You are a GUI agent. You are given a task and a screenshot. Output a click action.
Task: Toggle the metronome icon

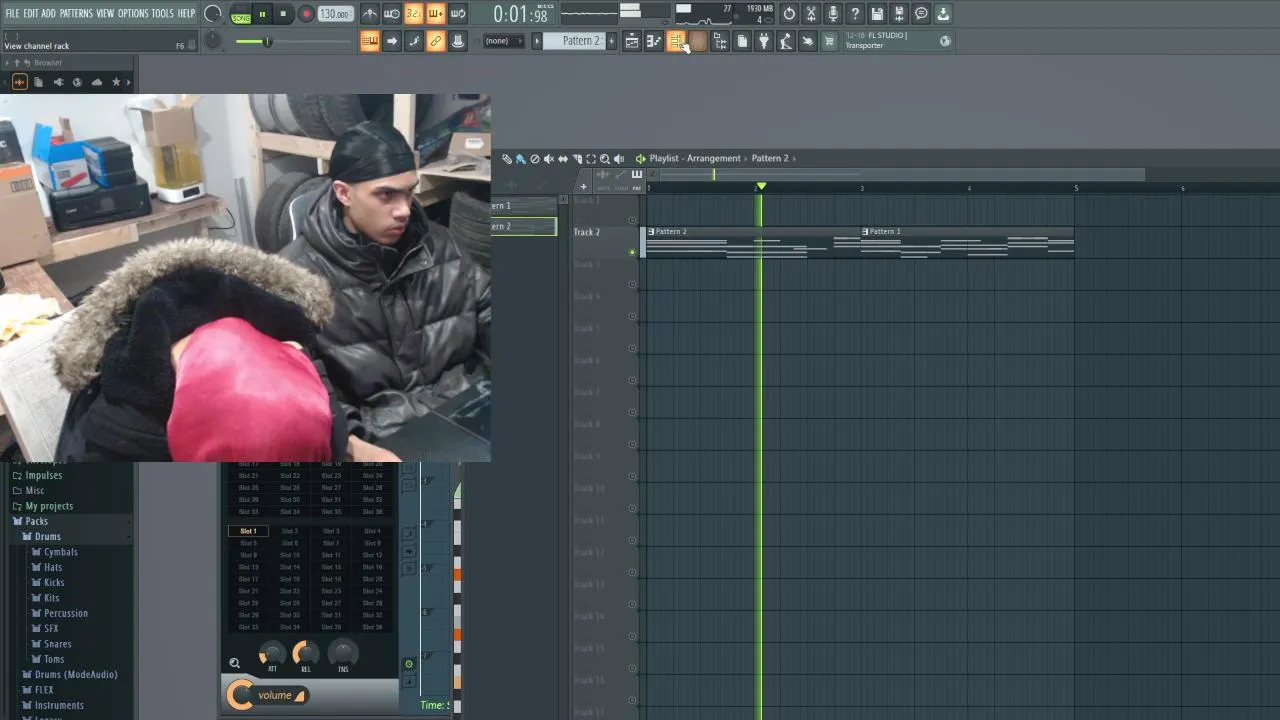(370, 14)
